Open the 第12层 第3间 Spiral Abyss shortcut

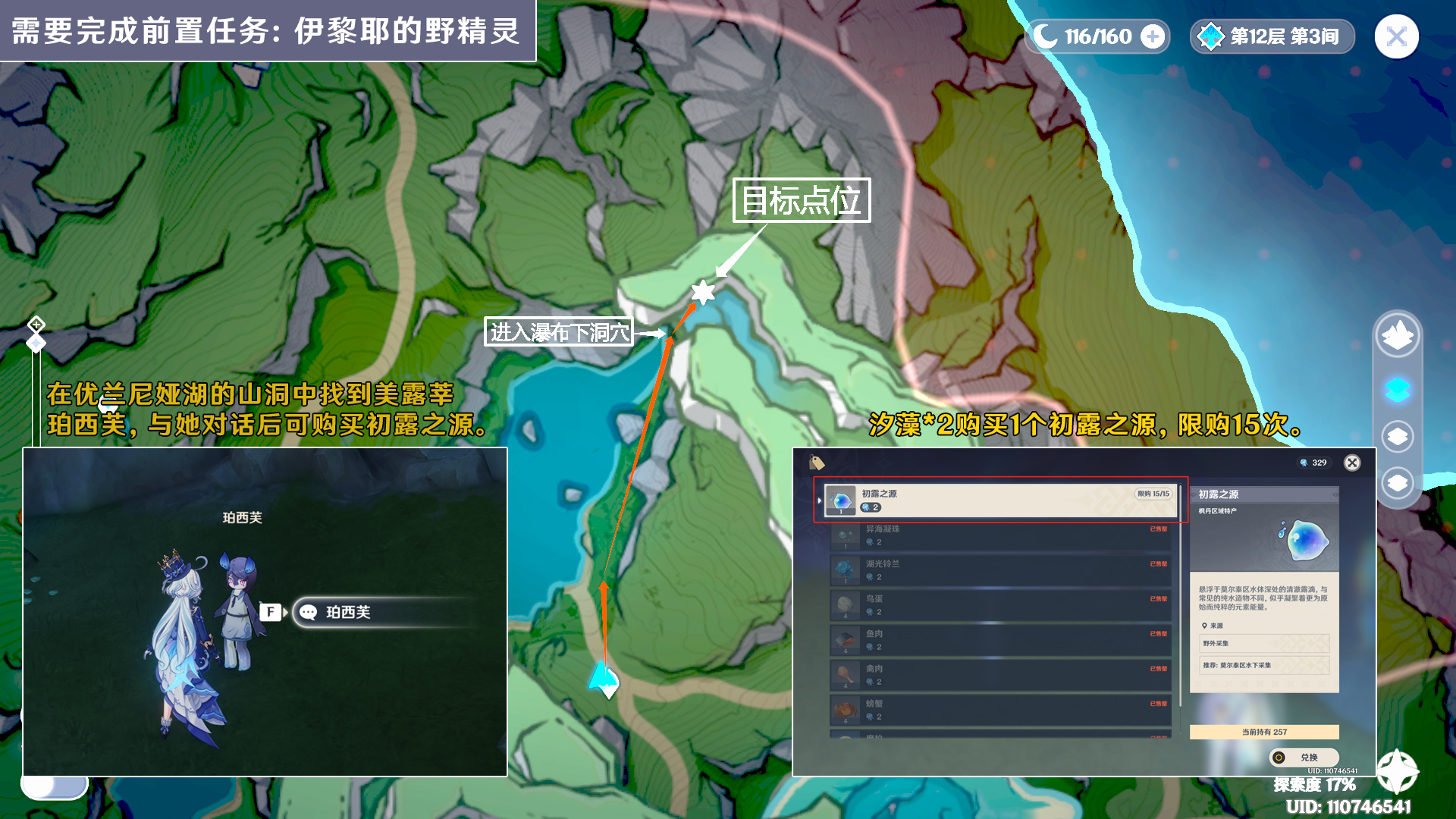point(1272,36)
